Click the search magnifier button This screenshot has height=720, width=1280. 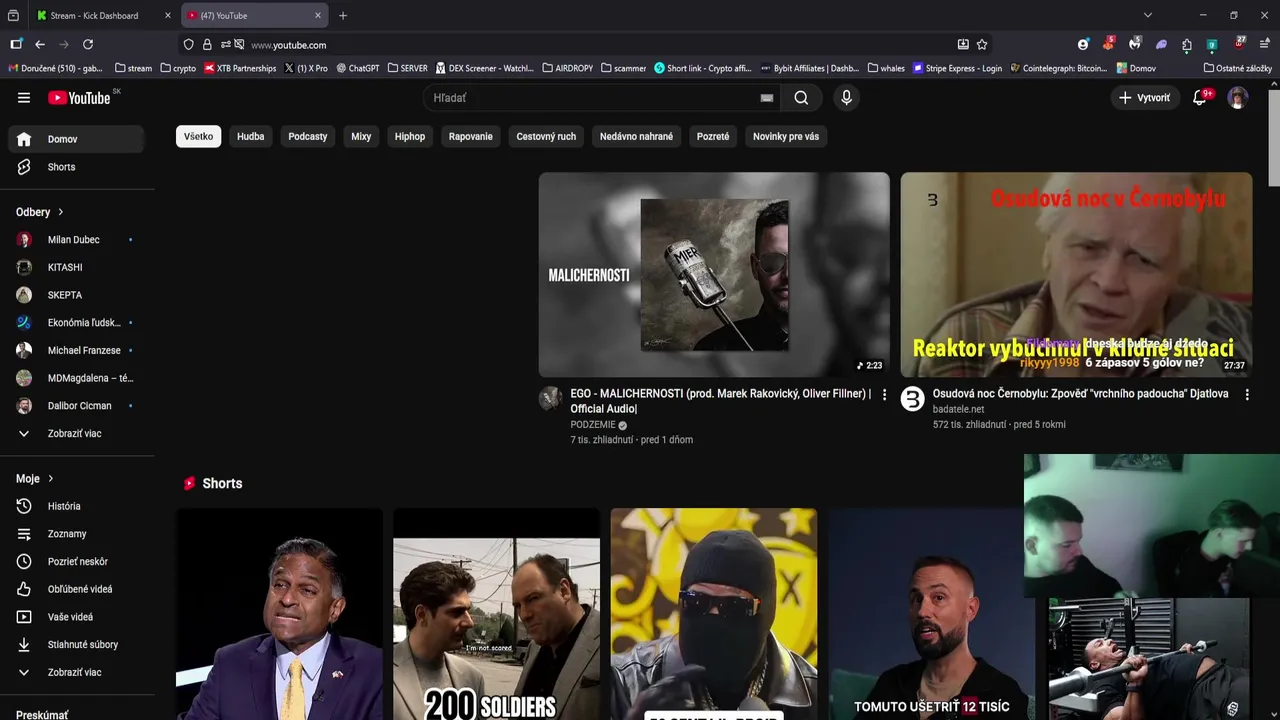(801, 98)
